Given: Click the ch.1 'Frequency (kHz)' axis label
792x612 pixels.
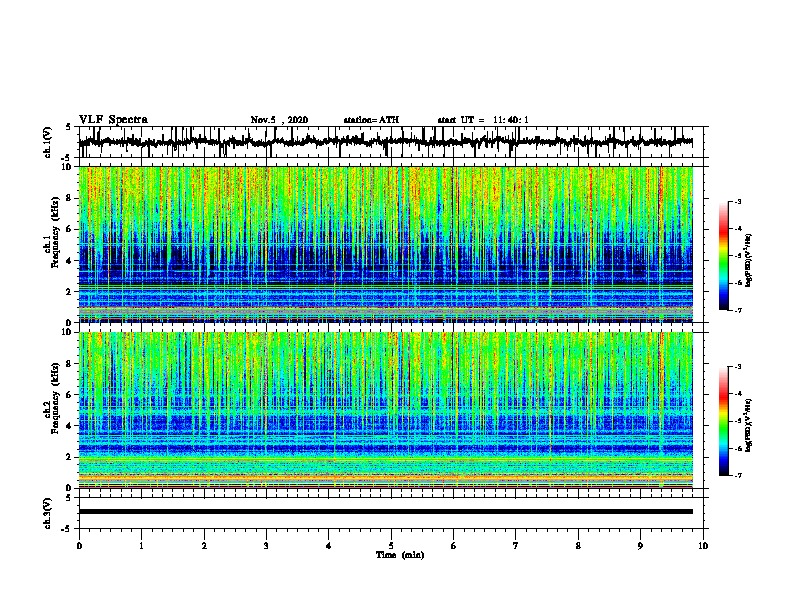Looking at the screenshot, I should pos(55,233).
